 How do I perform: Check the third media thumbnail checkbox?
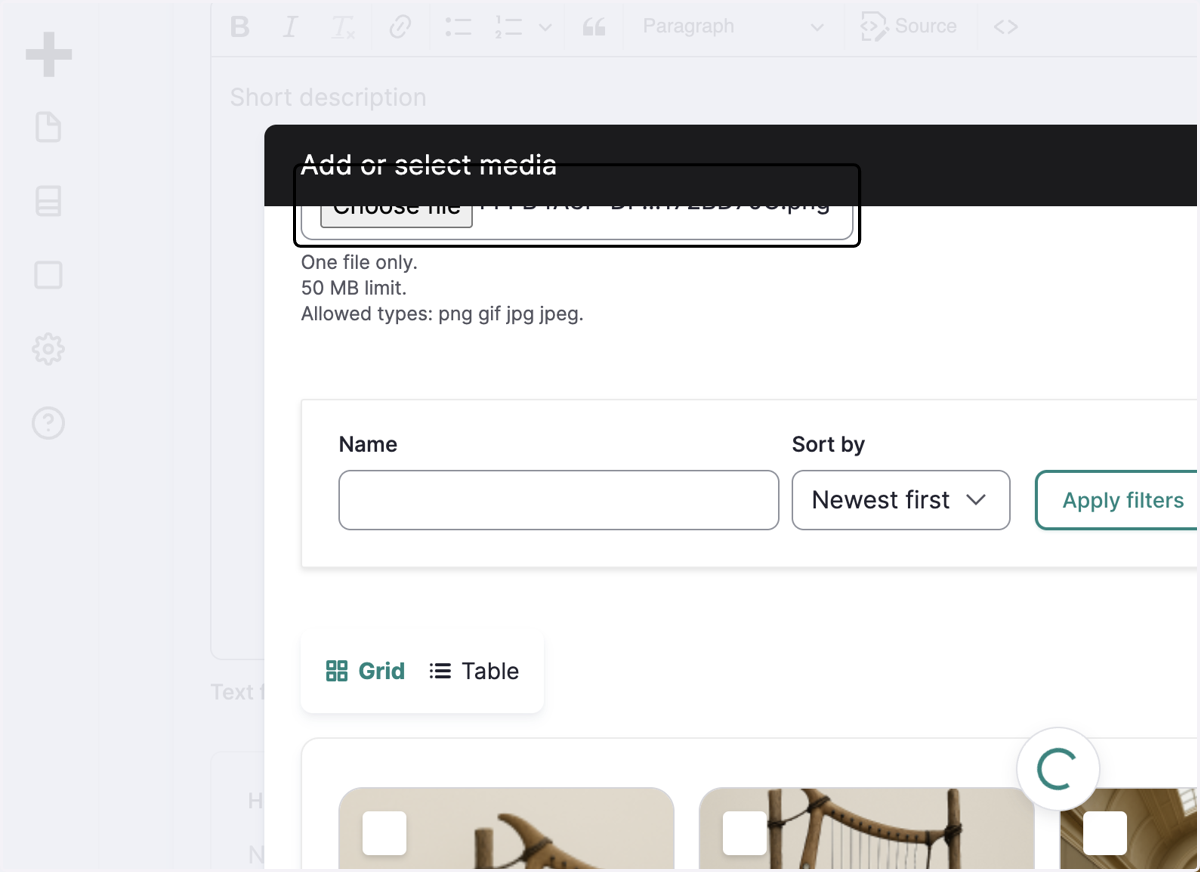1105,833
